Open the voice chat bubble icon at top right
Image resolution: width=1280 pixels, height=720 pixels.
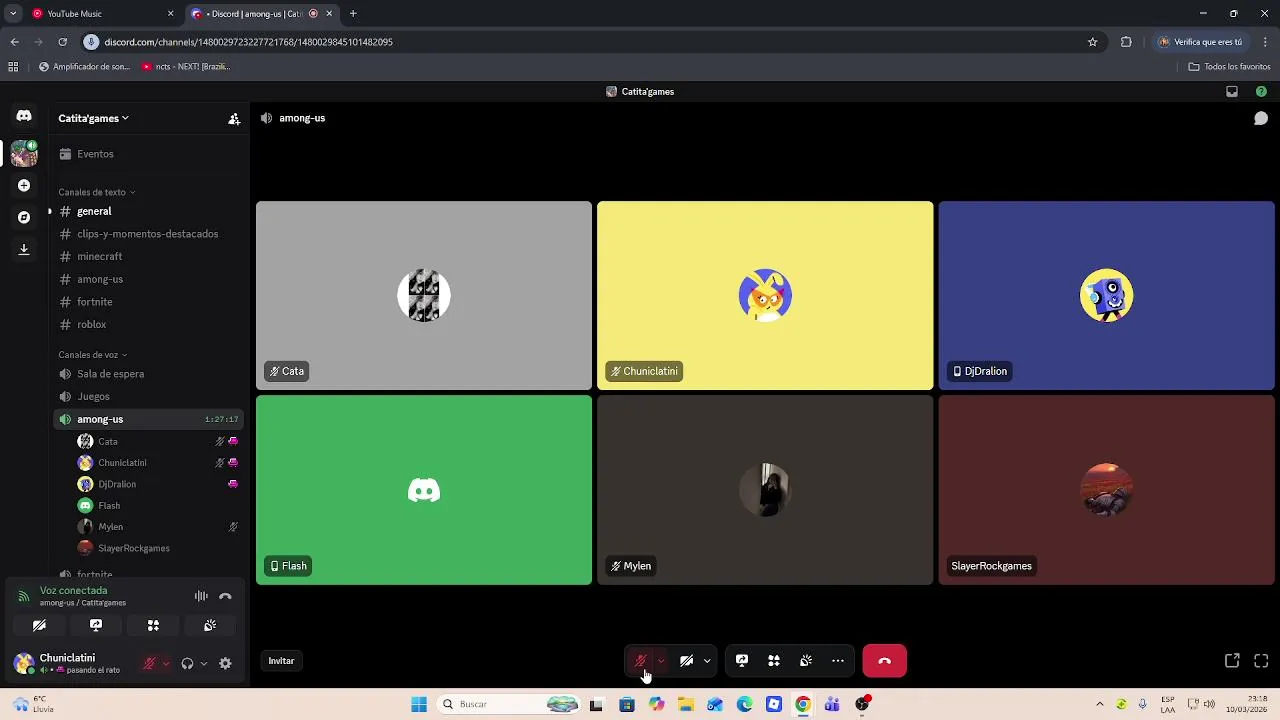[1261, 118]
